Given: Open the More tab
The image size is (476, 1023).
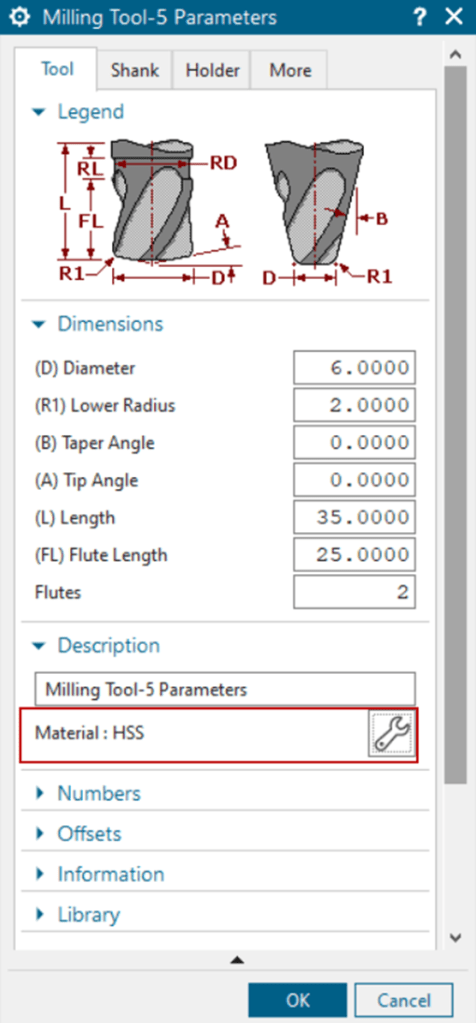Looking at the screenshot, I should coord(290,70).
